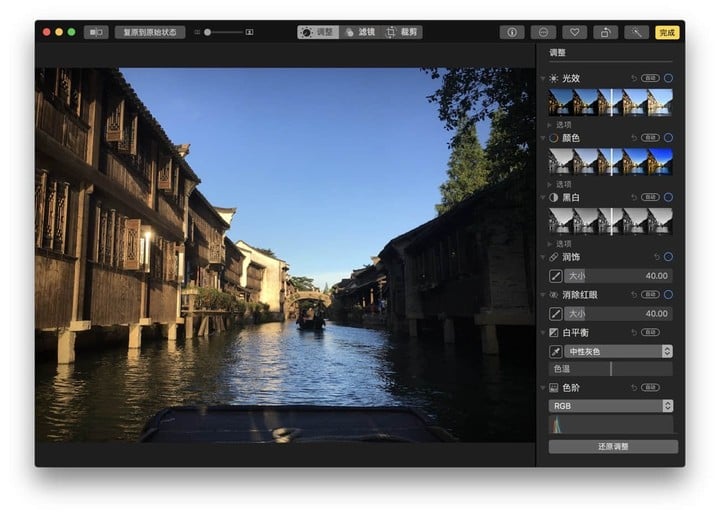
Task: Toggle the 黑白 (Black & White) adjustment circle
Action: [668, 197]
